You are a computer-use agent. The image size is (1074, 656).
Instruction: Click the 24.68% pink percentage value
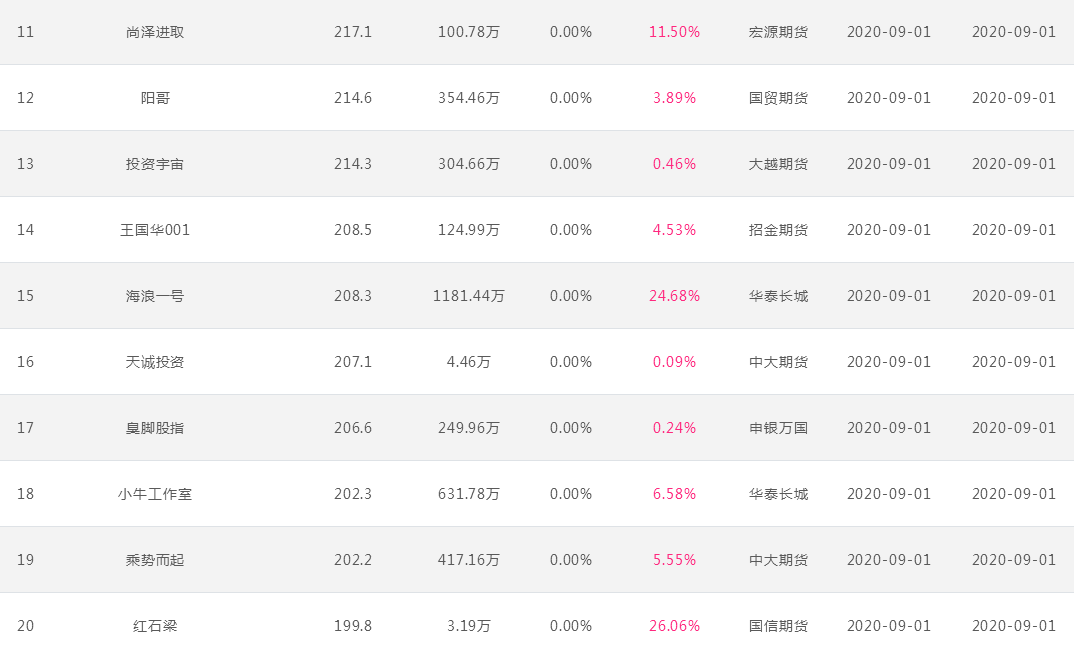(x=674, y=296)
